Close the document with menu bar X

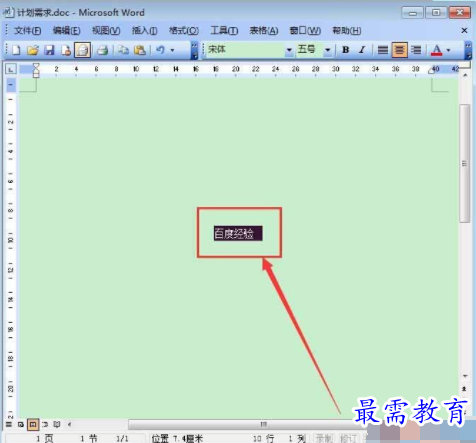(464, 31)
